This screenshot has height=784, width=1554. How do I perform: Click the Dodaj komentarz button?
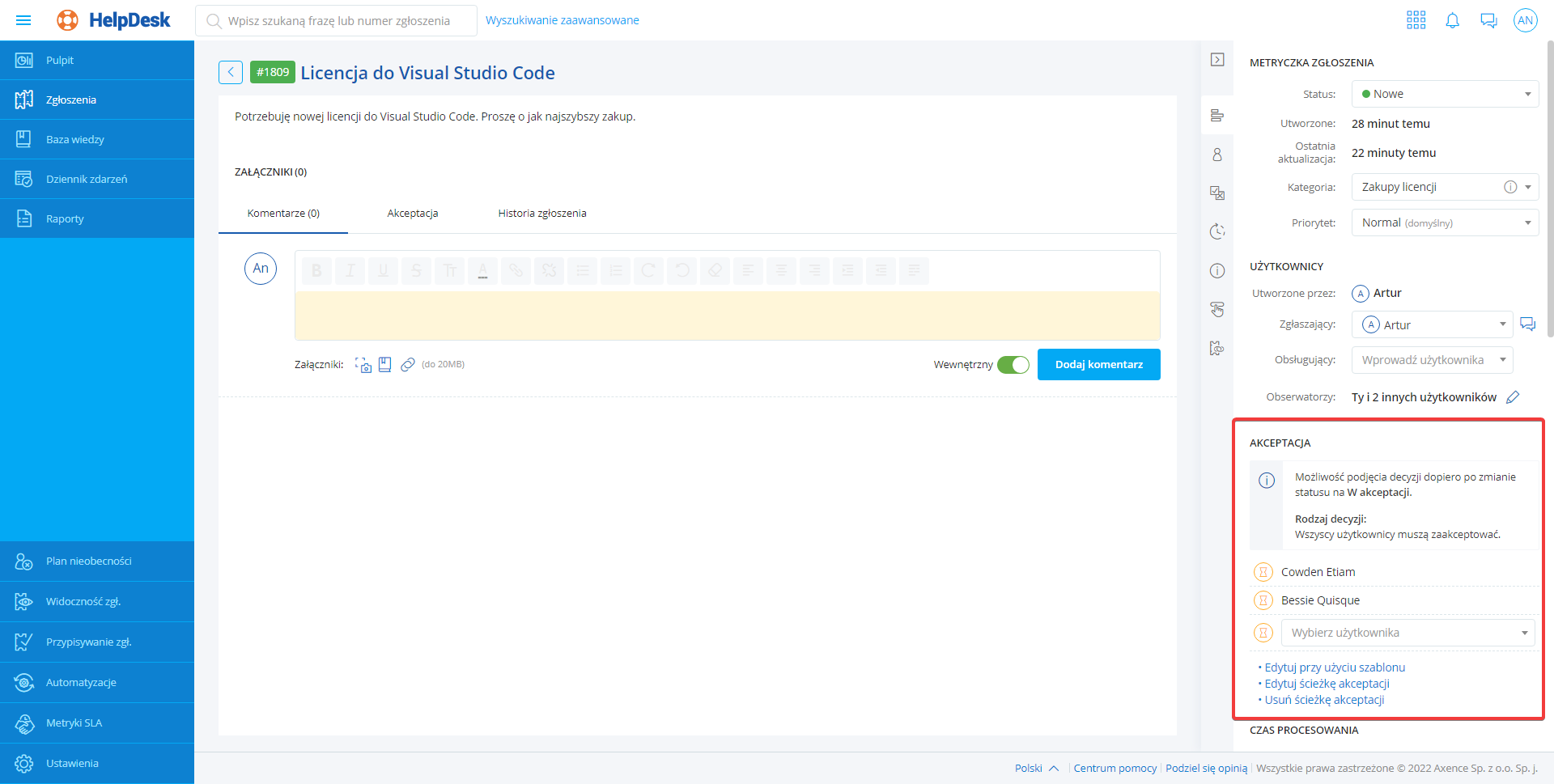point(1098,365)
